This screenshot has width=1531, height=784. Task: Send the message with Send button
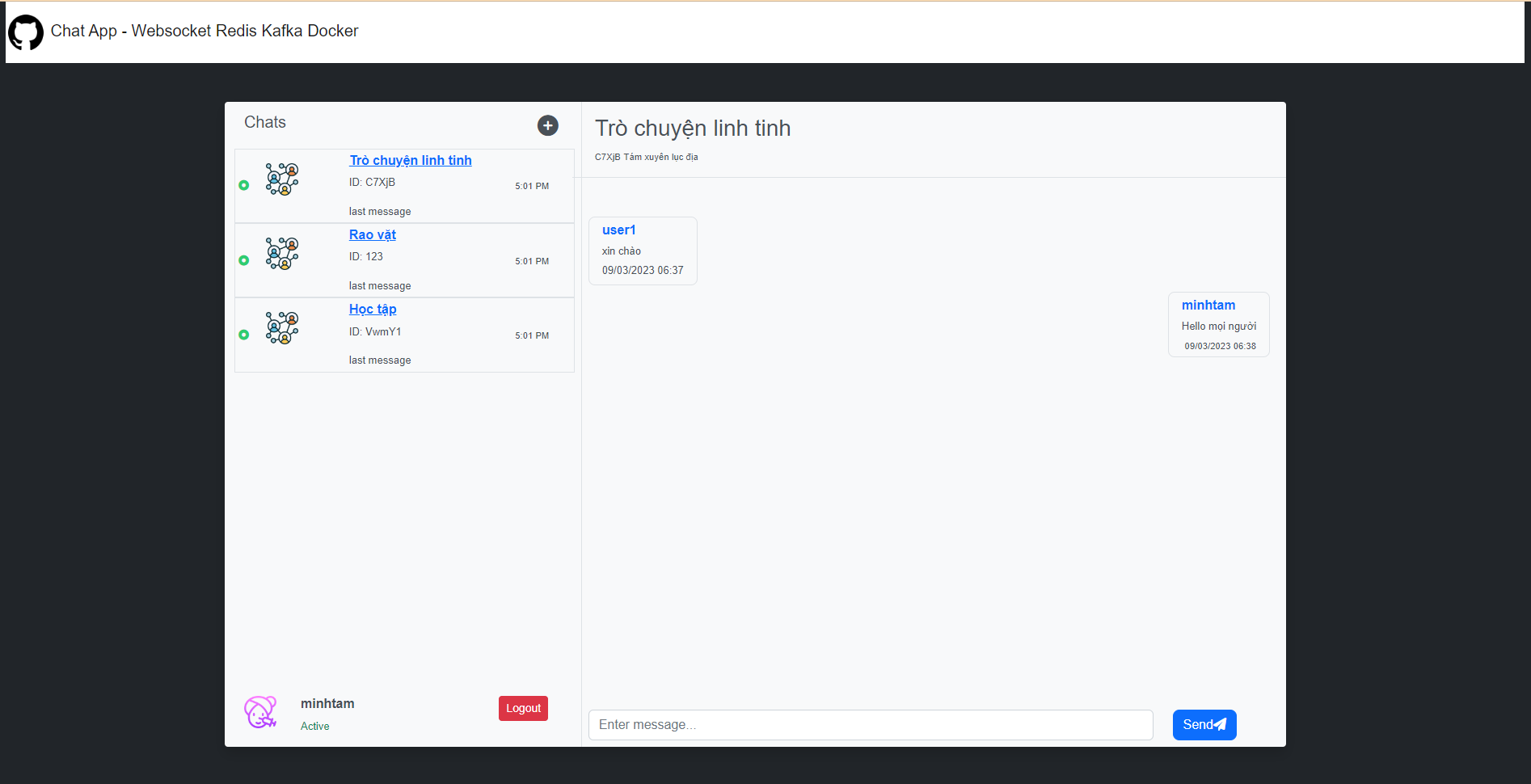point(1204,725)
